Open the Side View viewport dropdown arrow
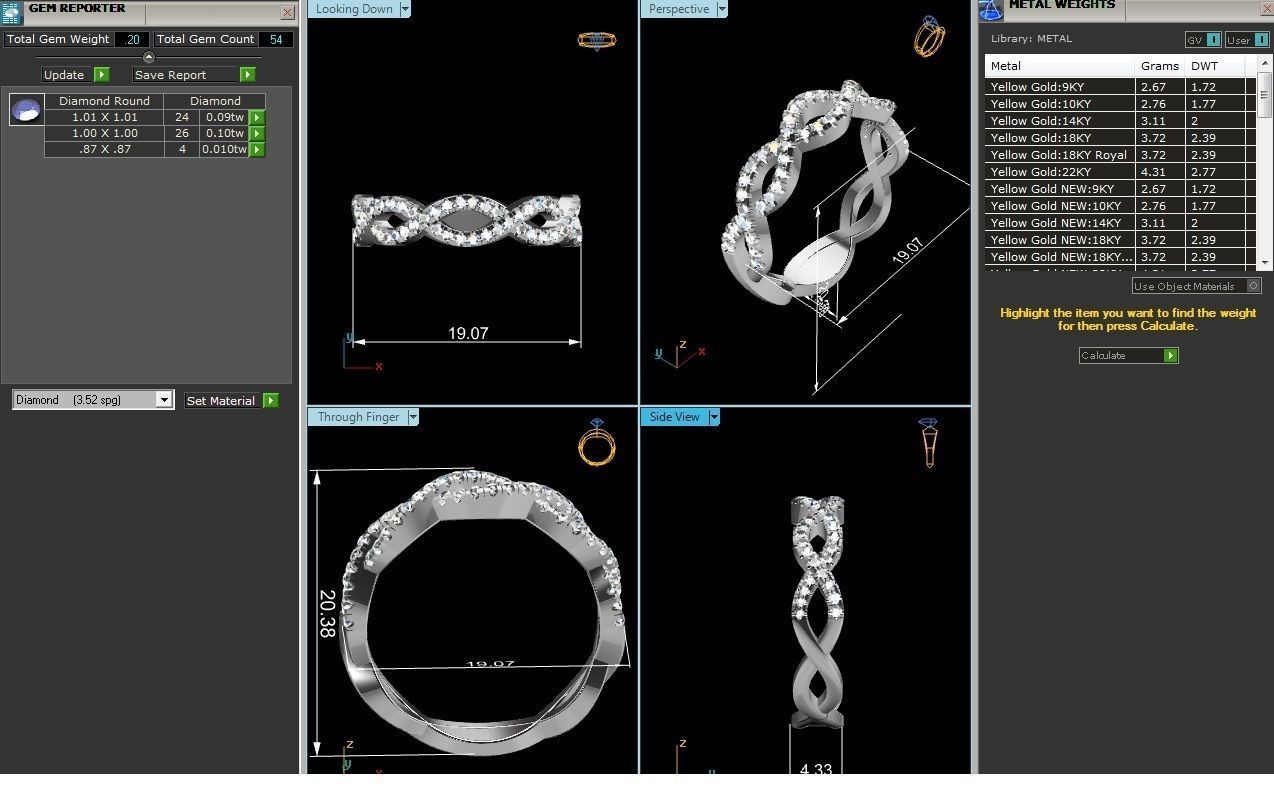1274x794 pixels. click(x=714, y=417)
